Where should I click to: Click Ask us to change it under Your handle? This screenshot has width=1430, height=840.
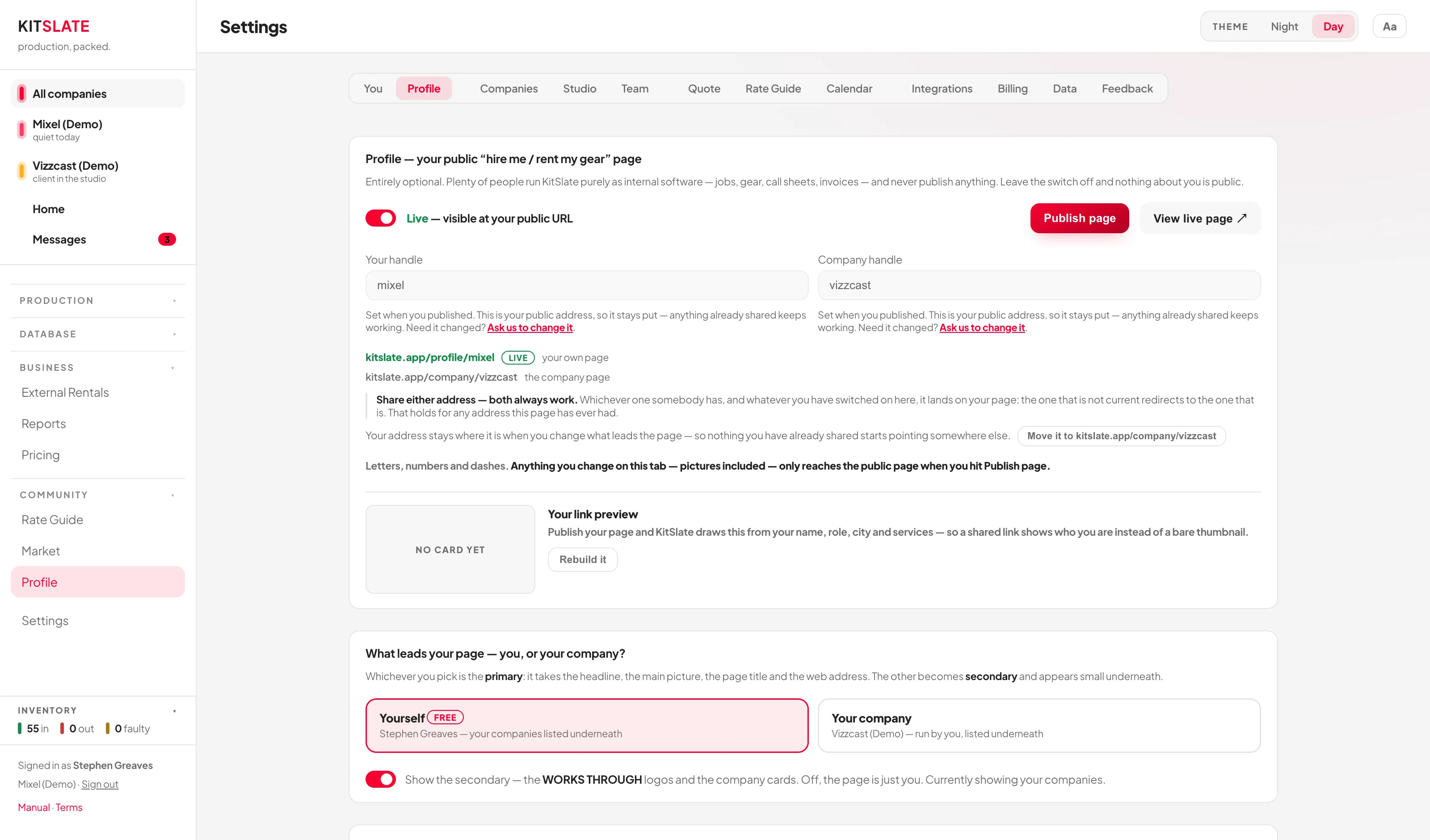pyautogui.click(x=530, y=328)
